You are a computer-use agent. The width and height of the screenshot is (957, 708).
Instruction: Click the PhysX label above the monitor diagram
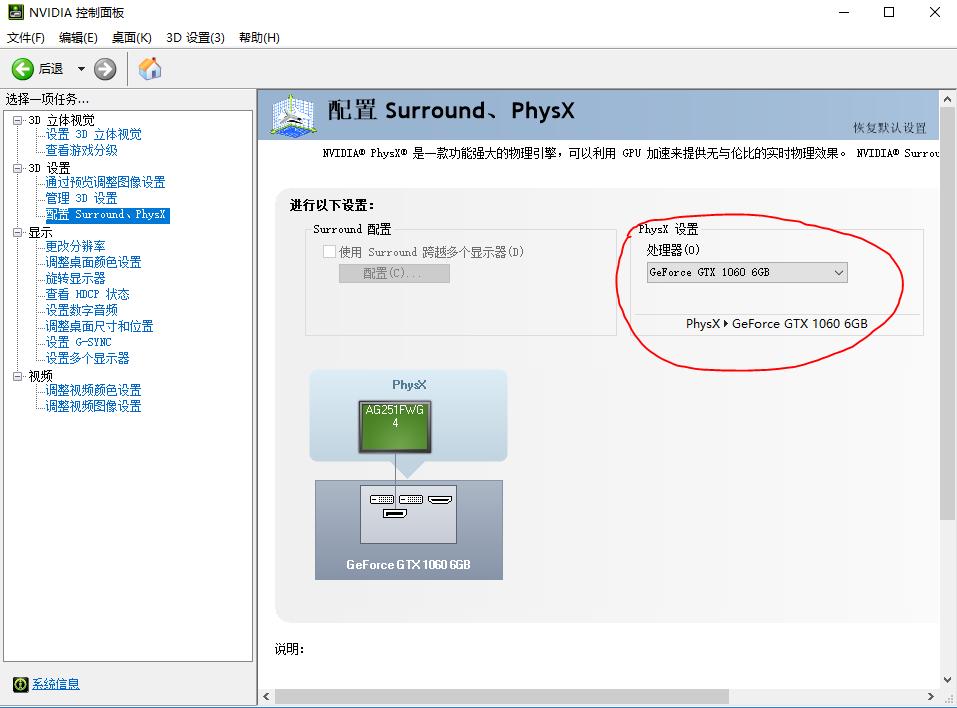tap(408, 383)
